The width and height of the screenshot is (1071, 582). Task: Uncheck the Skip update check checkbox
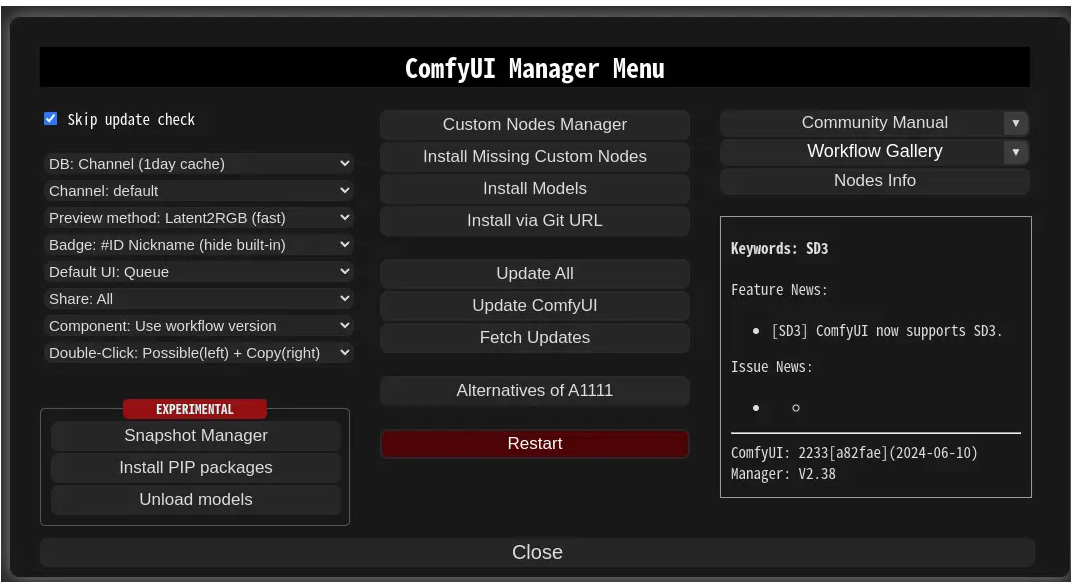click(51, 119)
